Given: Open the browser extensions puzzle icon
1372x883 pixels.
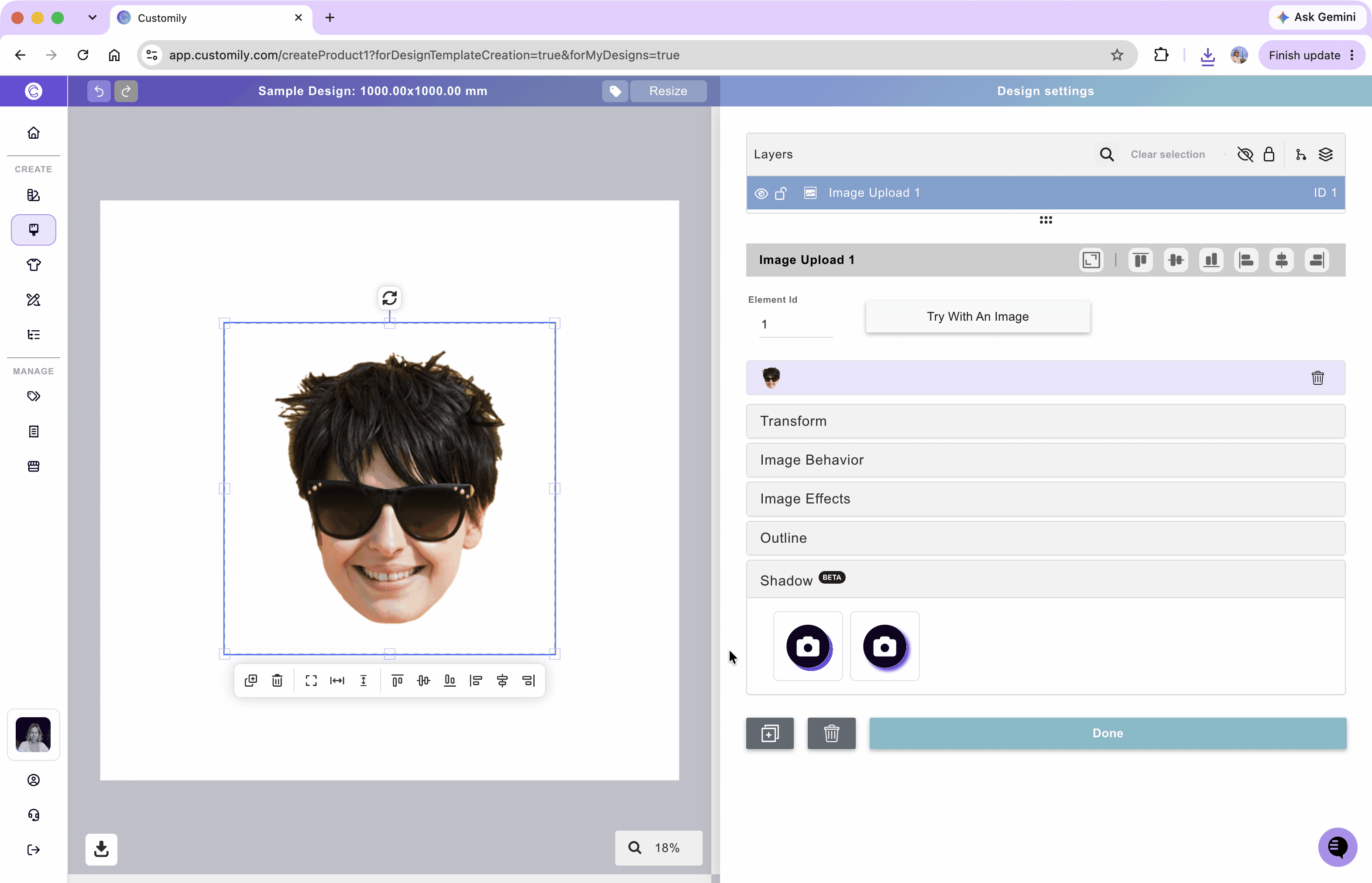Looking at the screenshot, I should tap(1161, 55).
